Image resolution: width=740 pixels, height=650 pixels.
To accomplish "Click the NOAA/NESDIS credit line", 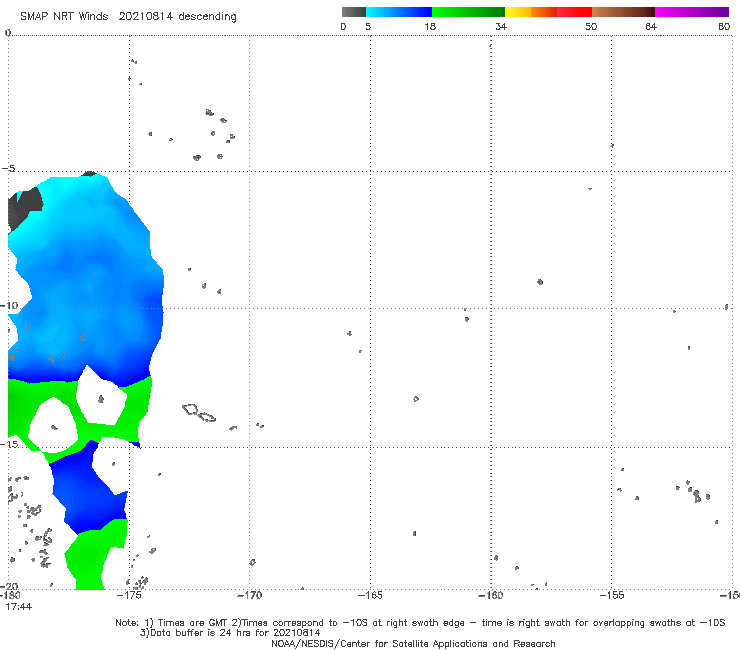I will [413, 643].
